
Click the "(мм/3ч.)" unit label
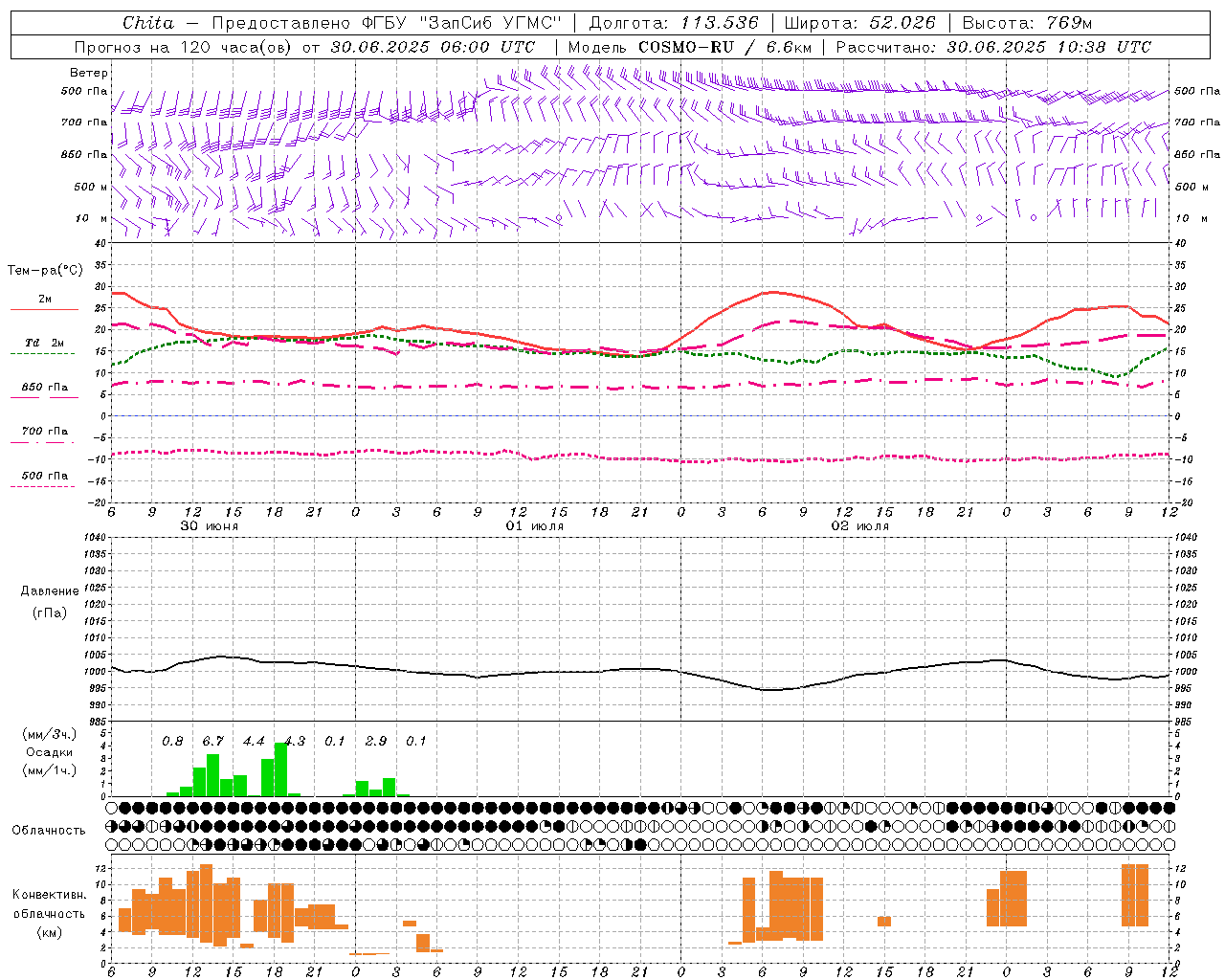pyautogui.click(x=50, y=734)
